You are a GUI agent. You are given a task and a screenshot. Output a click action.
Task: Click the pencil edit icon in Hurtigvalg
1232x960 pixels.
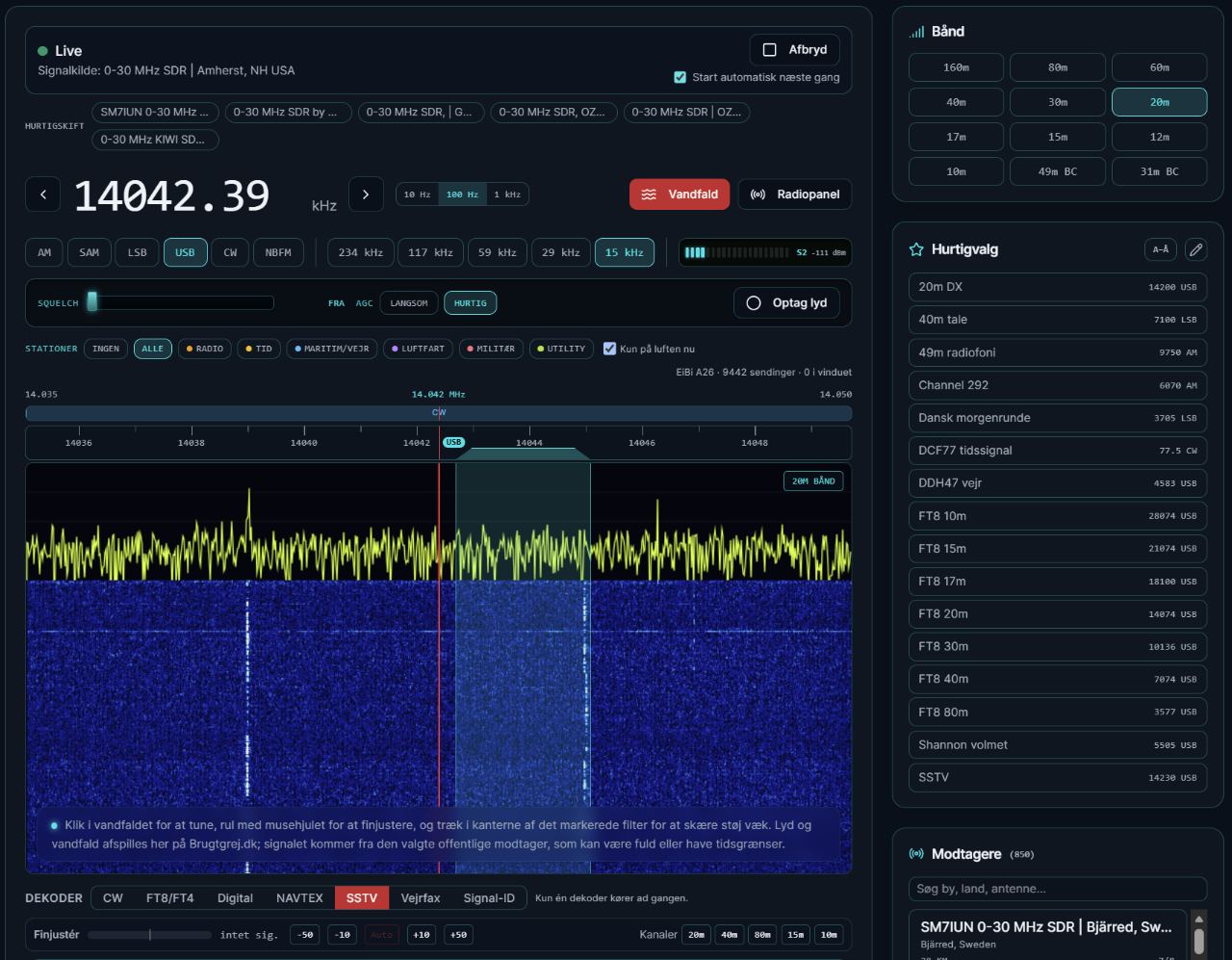point(1195,249)
